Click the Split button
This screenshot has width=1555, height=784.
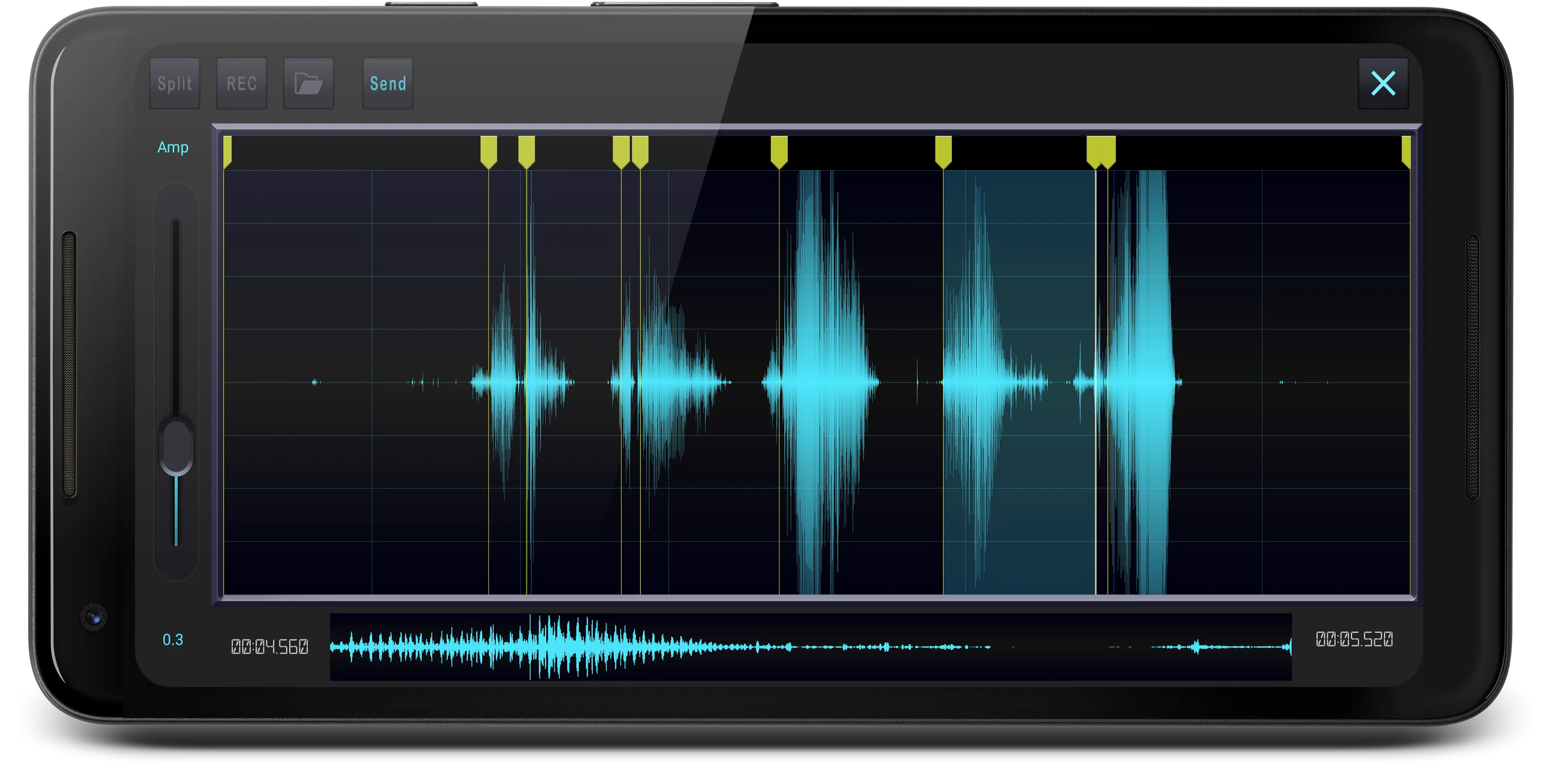(174, 83)
